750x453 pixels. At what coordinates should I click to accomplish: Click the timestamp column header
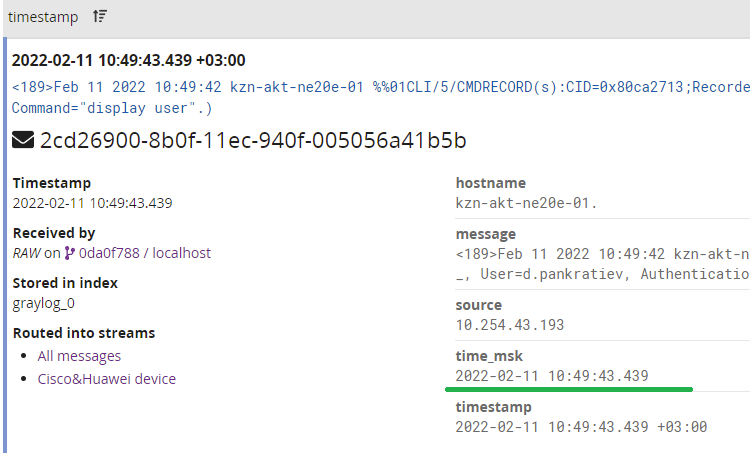(x=43, y=17)
